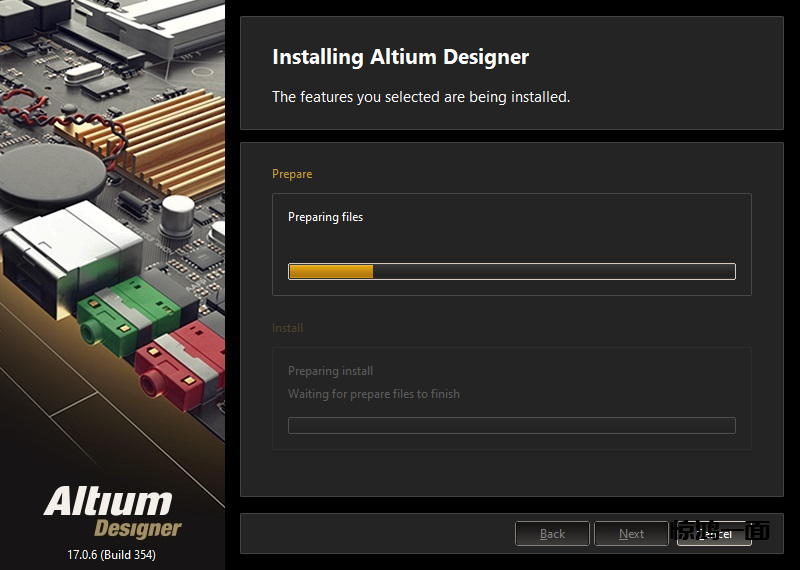Click the Cancel button
This screenshot has width=800, height=570.
click(714, 534)
